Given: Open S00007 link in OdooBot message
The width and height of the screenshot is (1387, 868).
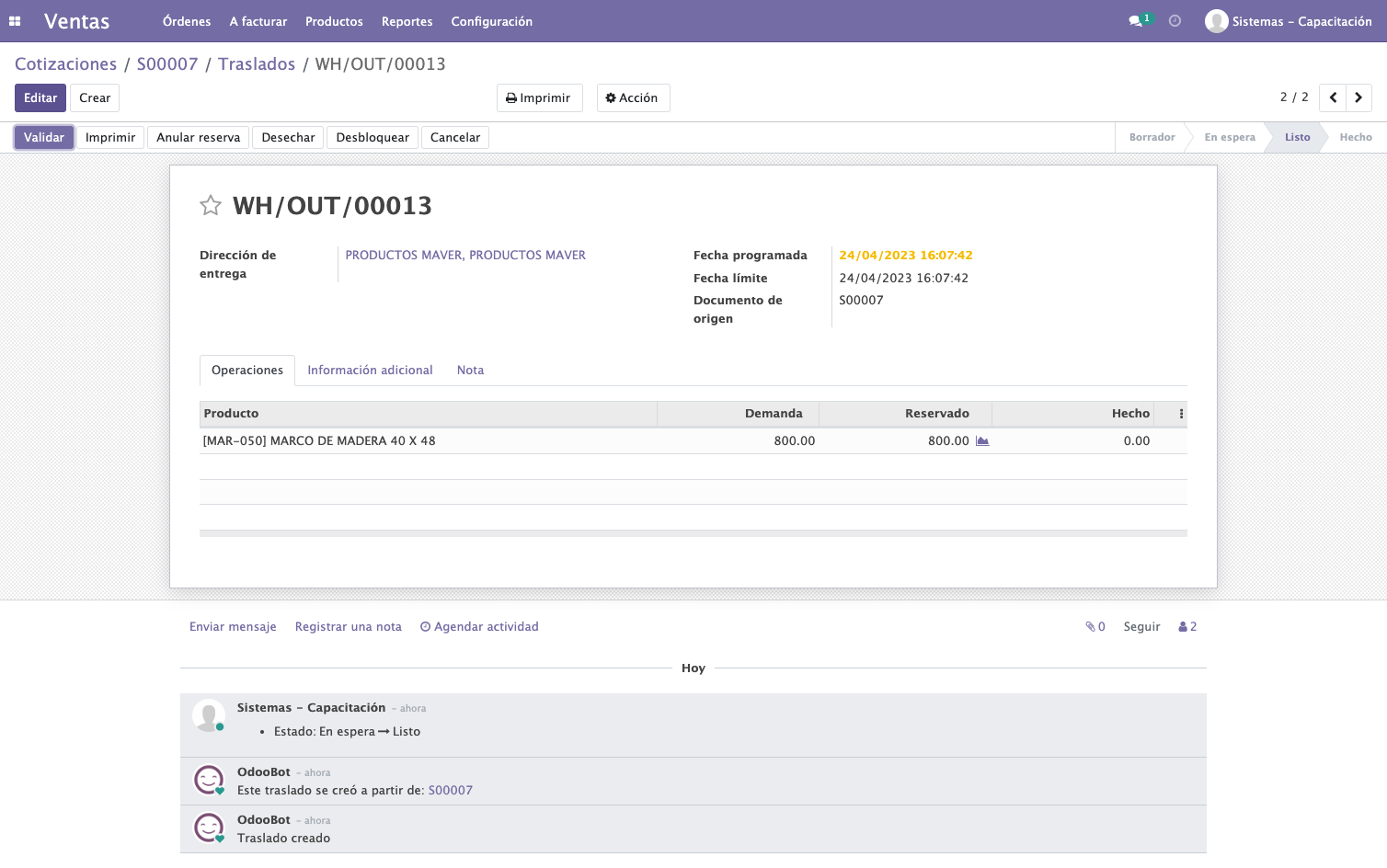Looking at the screenshot, I should 451,791.
